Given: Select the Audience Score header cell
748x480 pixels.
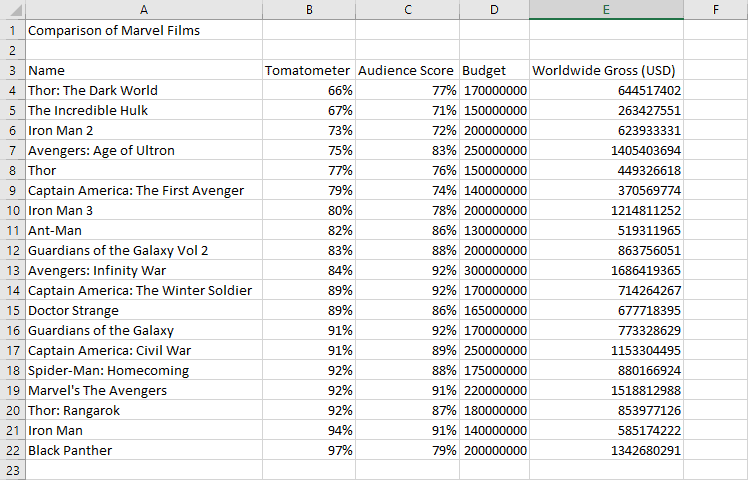Looking at the screenshot, I should tap(407, 71).
